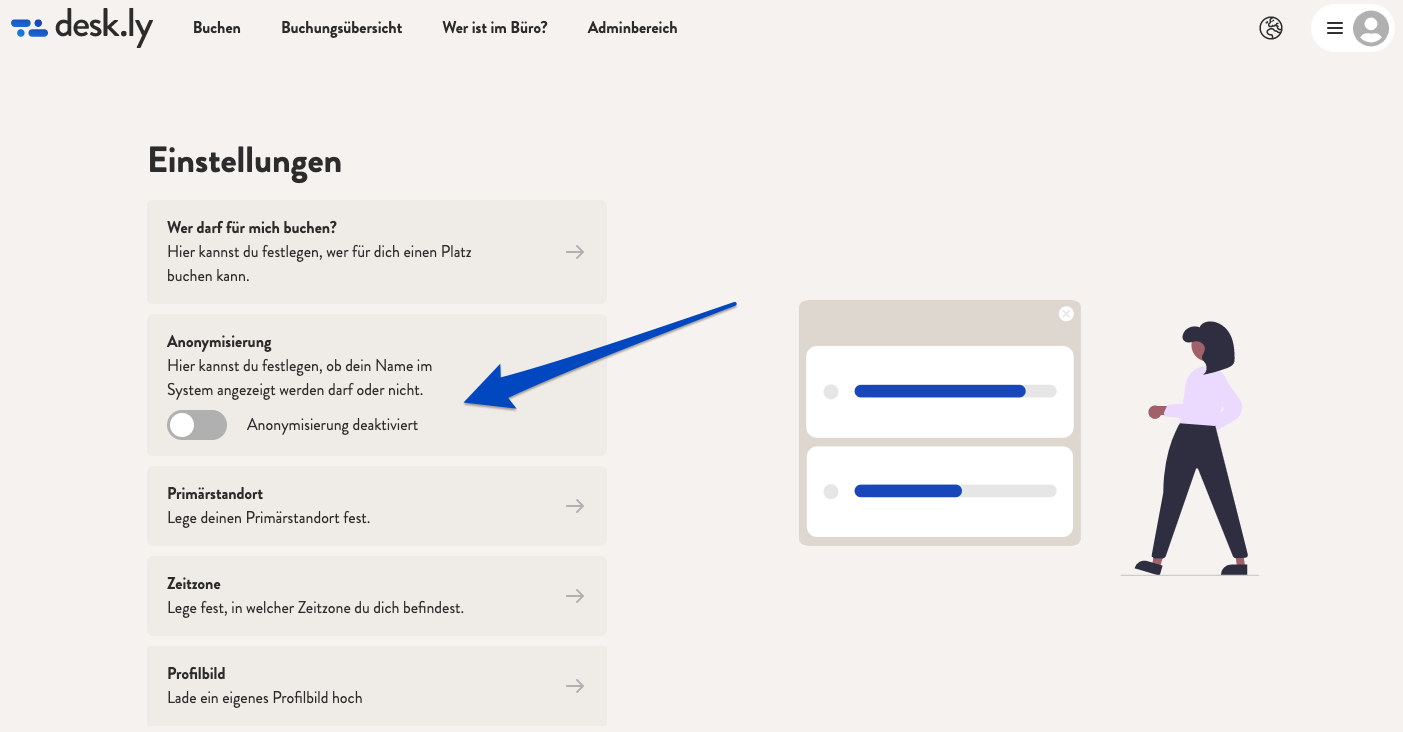
Task: Click Lege deinen Primärstandort fest text
Action: [x=269, y=518]
